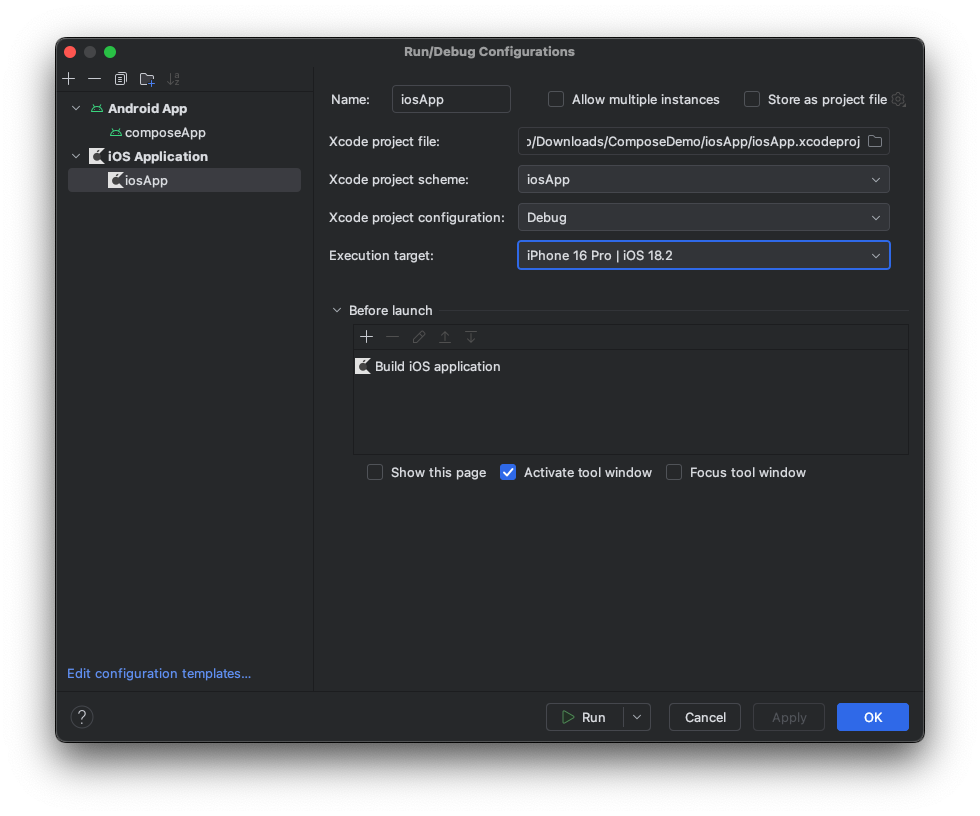This screenshot has height=816, width=980.
Task: Click the icon beside Build iOS application
Action: [x=362, y=366]
